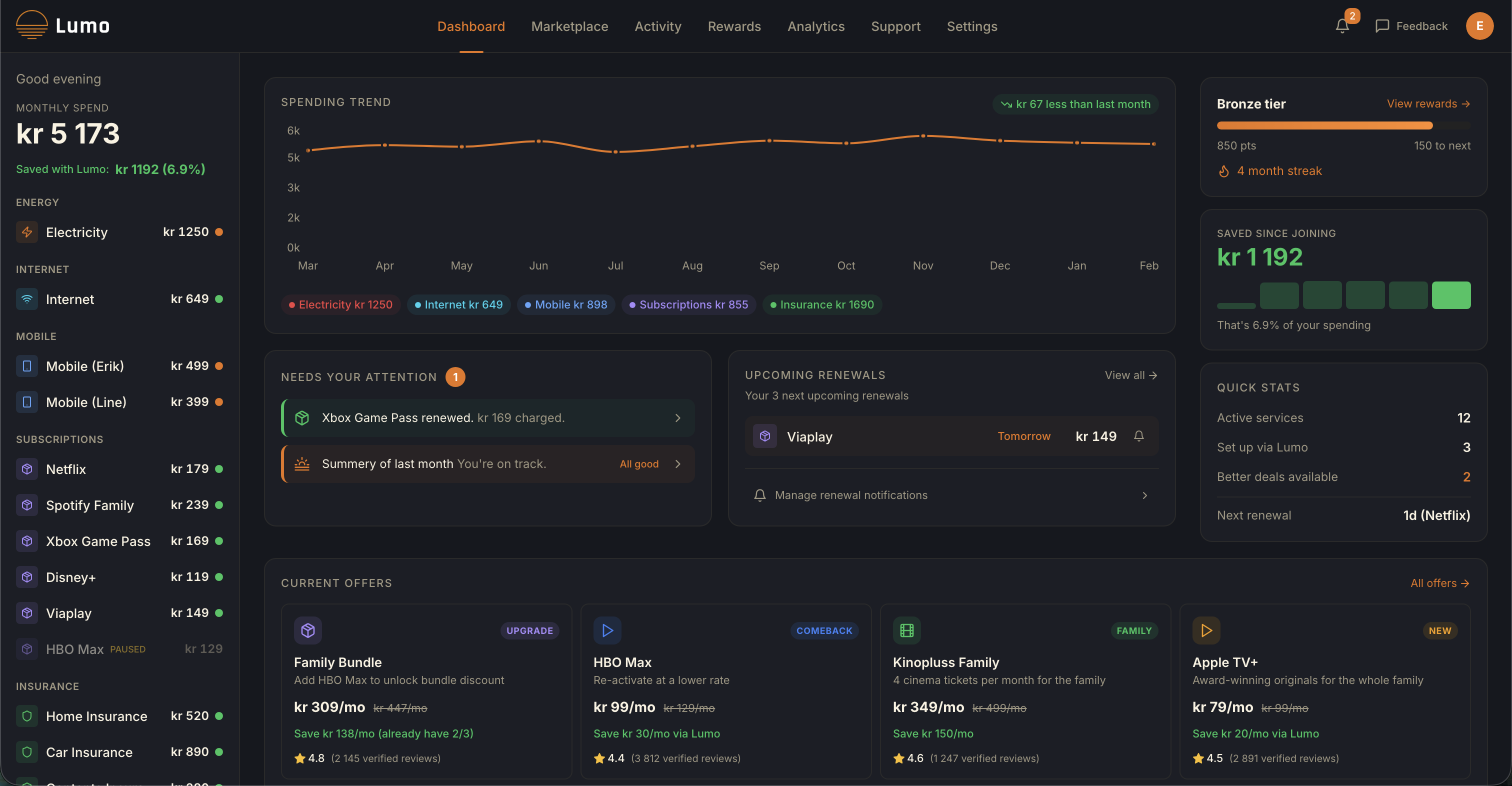Open the user avatar E menu
Screen dimensions: 1512x786
point(1479,26)
